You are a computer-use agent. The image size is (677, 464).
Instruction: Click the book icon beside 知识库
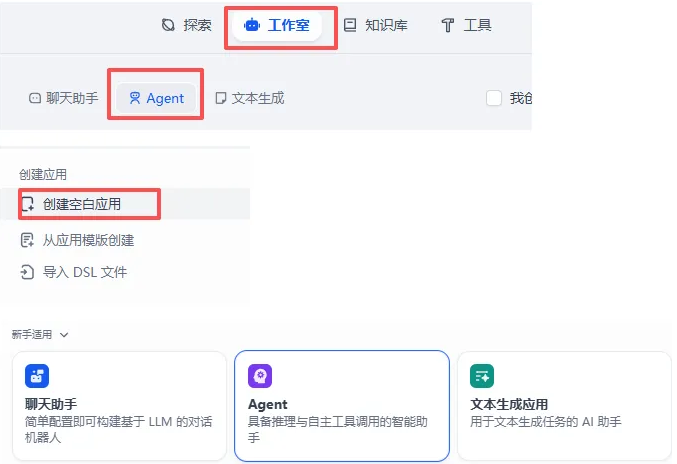[350, 25]
